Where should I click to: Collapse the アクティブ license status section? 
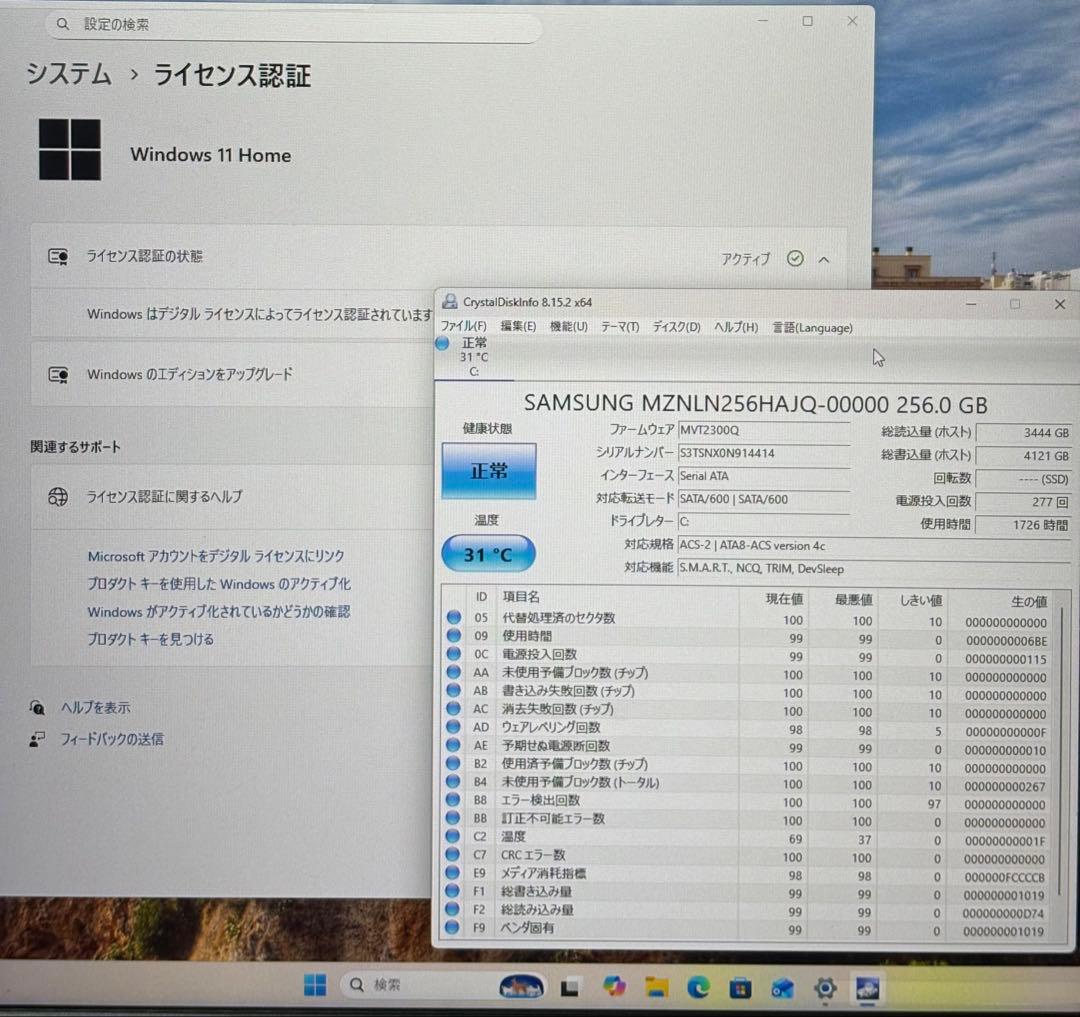(824, 259)
